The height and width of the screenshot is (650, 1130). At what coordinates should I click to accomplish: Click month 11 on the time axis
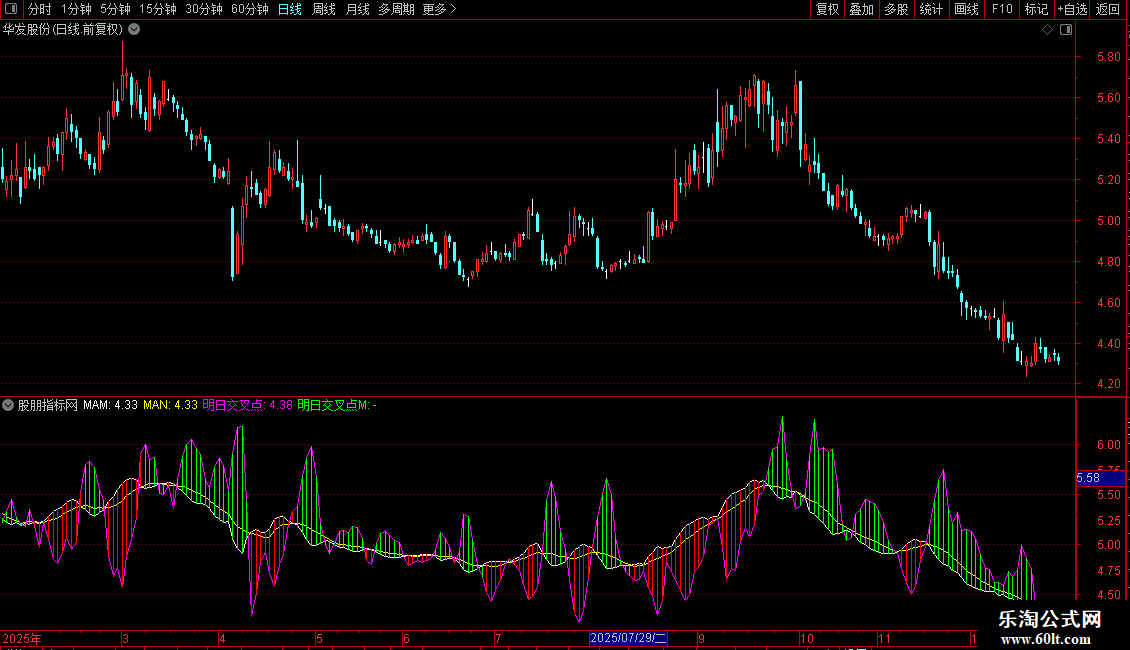(884, 638)
